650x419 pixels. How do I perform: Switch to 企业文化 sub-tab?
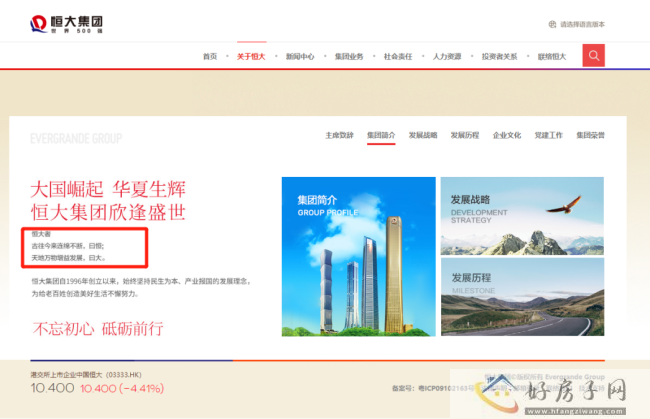tap(507, 135)
